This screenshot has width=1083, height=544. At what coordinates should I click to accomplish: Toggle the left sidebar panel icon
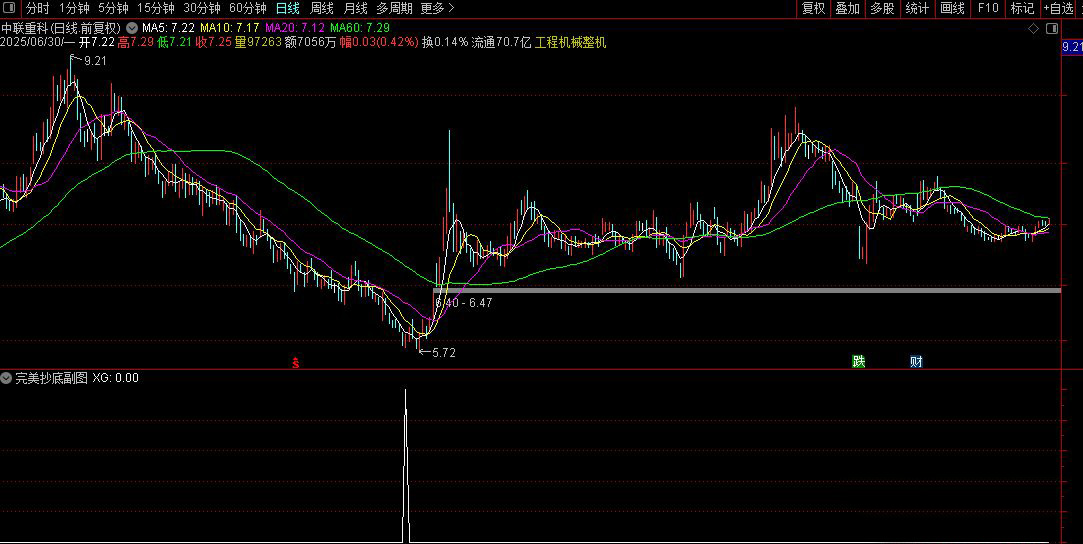pos(10,8)
